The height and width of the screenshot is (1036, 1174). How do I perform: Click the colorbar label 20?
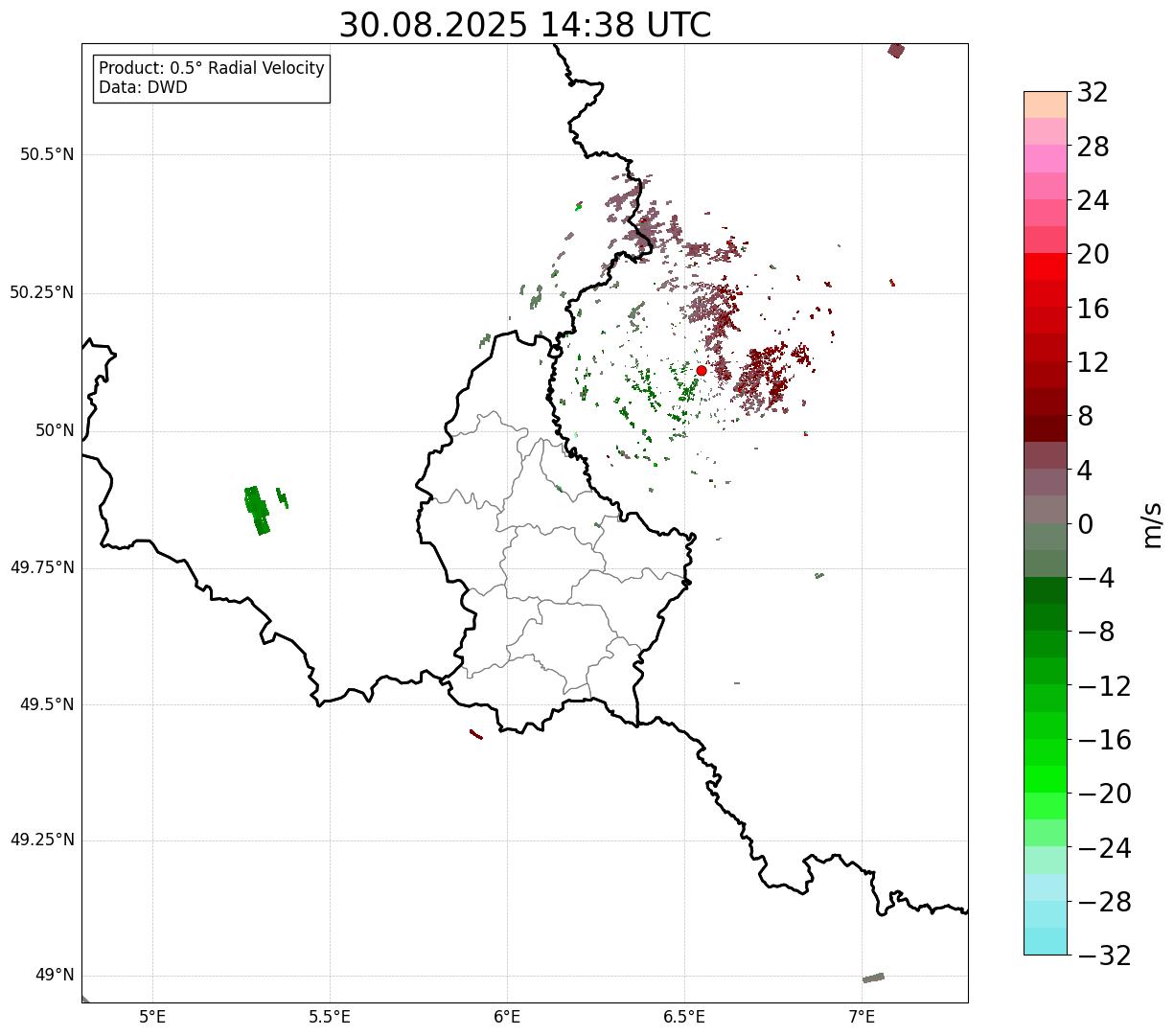coord(1093,255)
